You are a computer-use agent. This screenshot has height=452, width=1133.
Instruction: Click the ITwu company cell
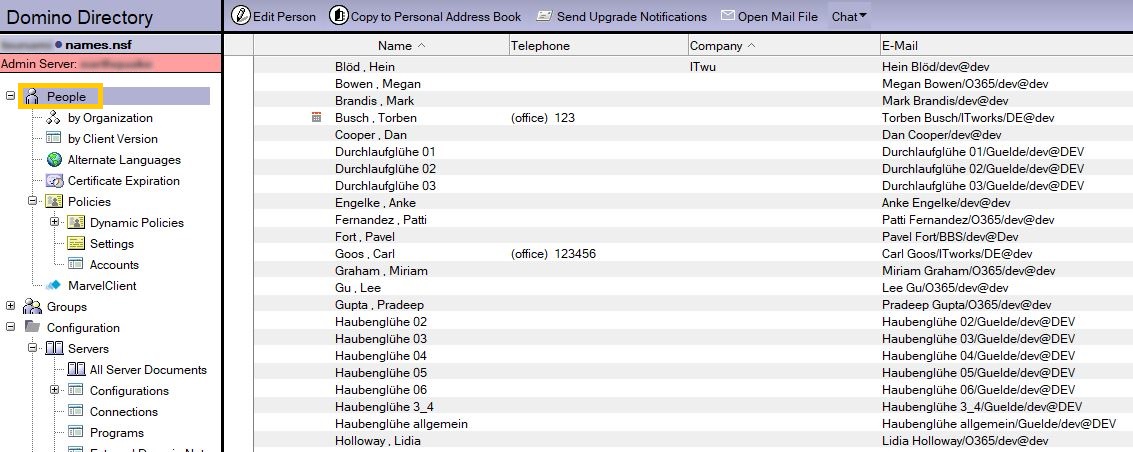tap(702, 66)
